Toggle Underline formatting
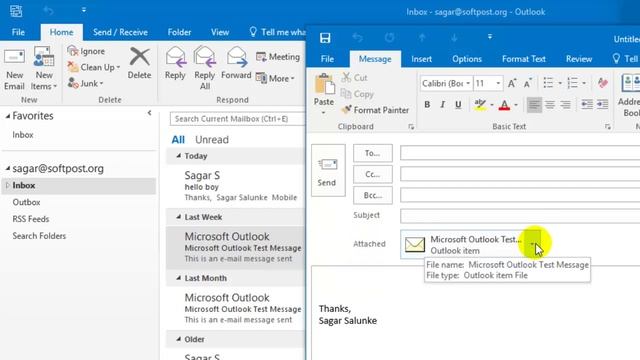640x360 pixels. click(x=458, y=104)
